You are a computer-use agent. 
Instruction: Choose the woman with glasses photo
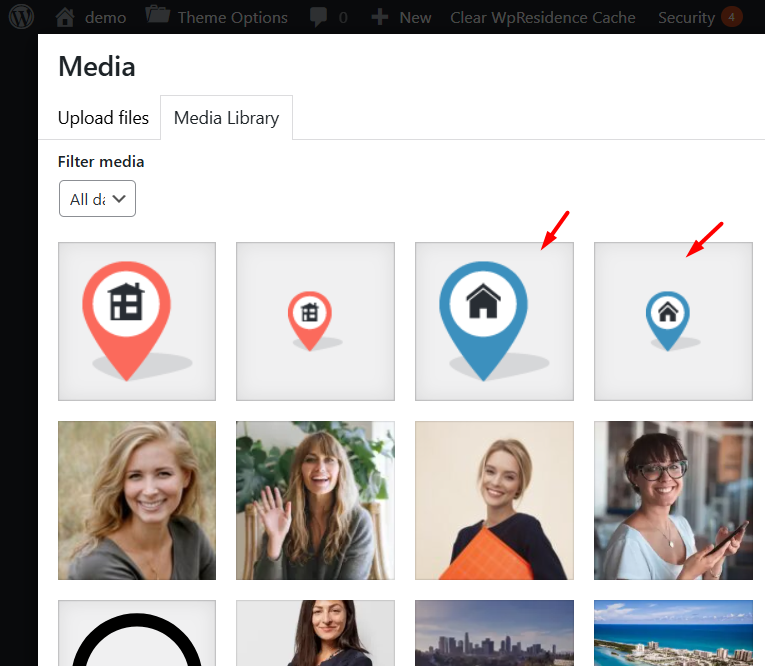point(673,500)
